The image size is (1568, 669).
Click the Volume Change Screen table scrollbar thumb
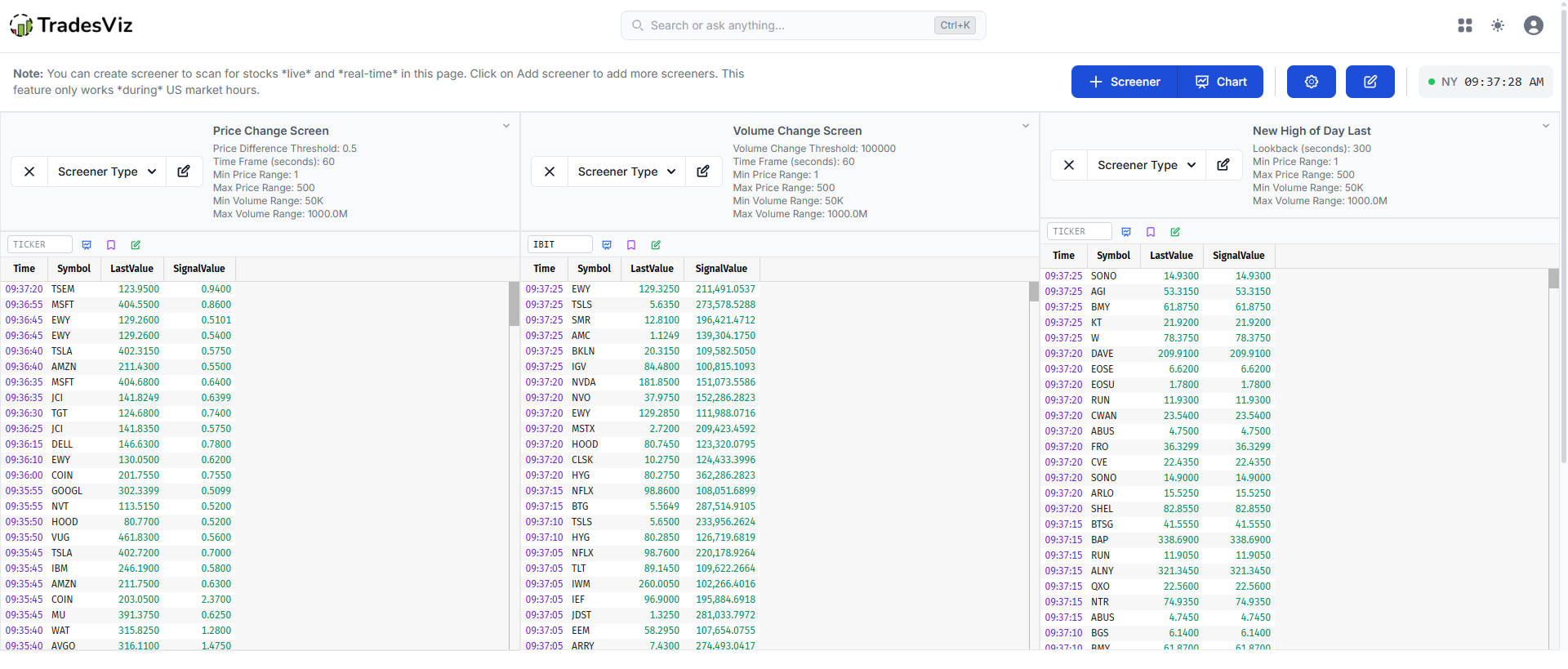(x=1034, y=292)
